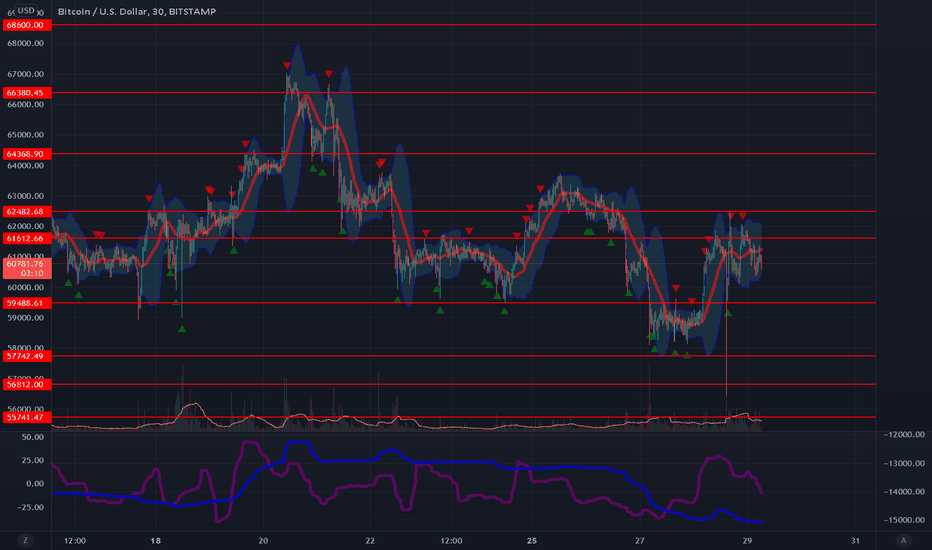Click the 12:00 time label between 22 and 25
Screen dimensions: 932x550
(451, 540)
